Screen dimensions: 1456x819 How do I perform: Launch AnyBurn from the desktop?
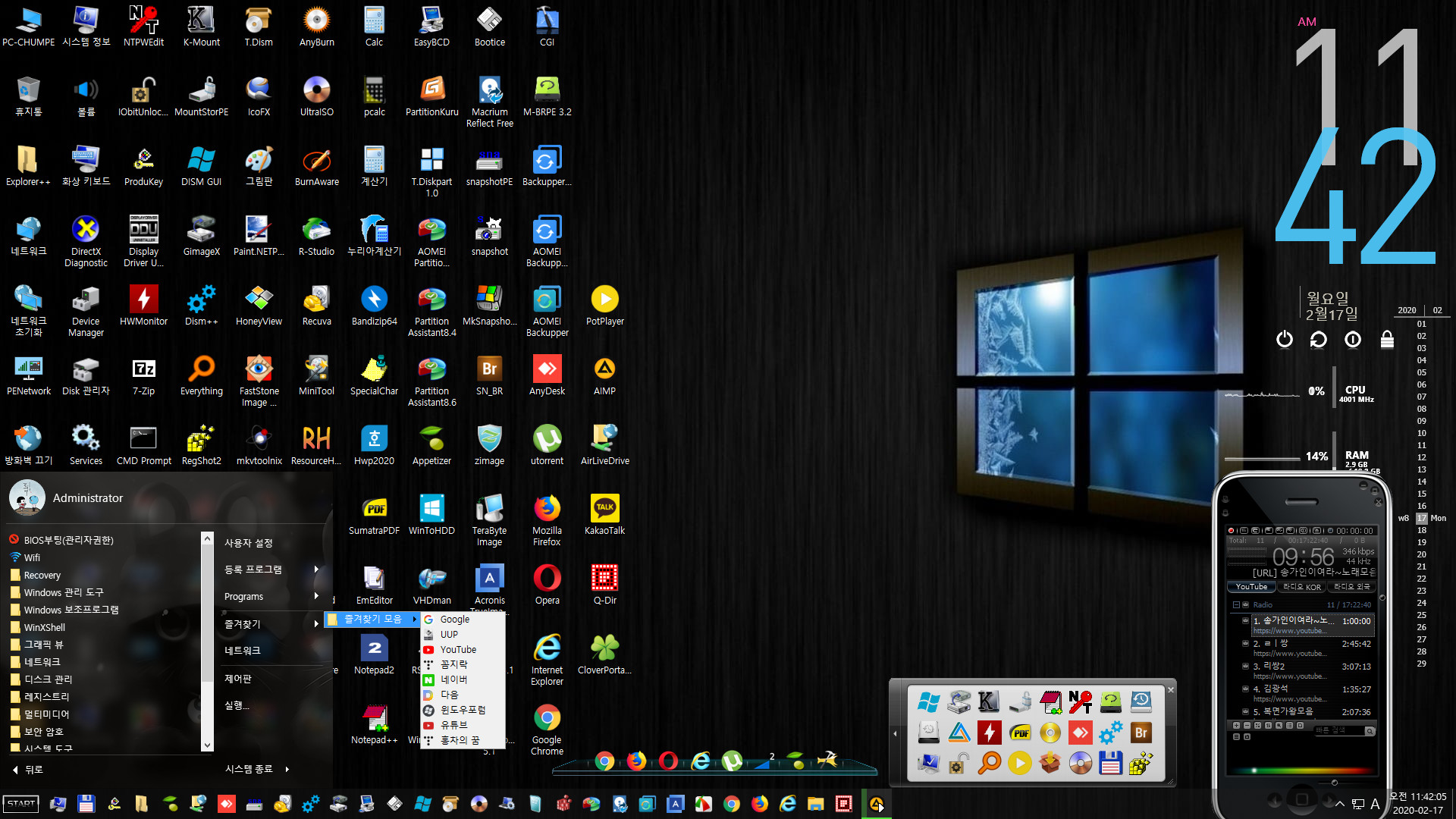[x=316, y=26]
